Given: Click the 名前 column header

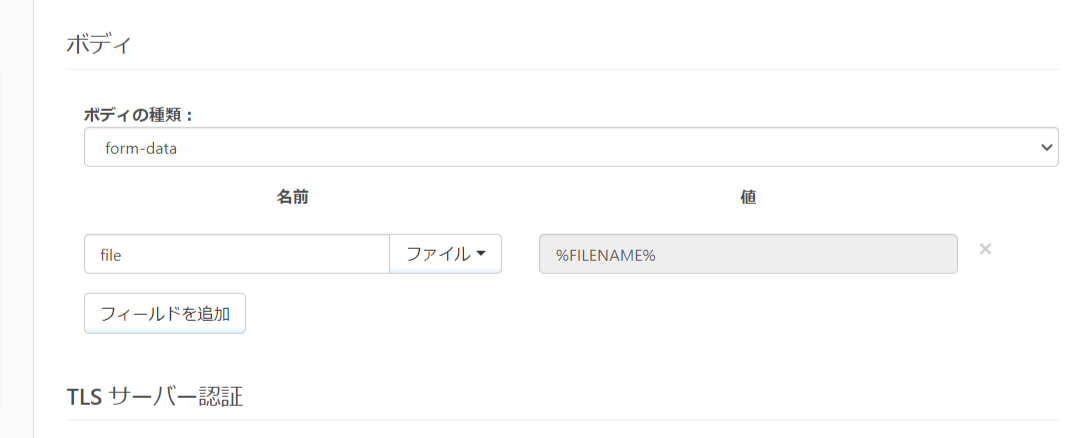Looking at the screenshot, I should click(292, 198).
